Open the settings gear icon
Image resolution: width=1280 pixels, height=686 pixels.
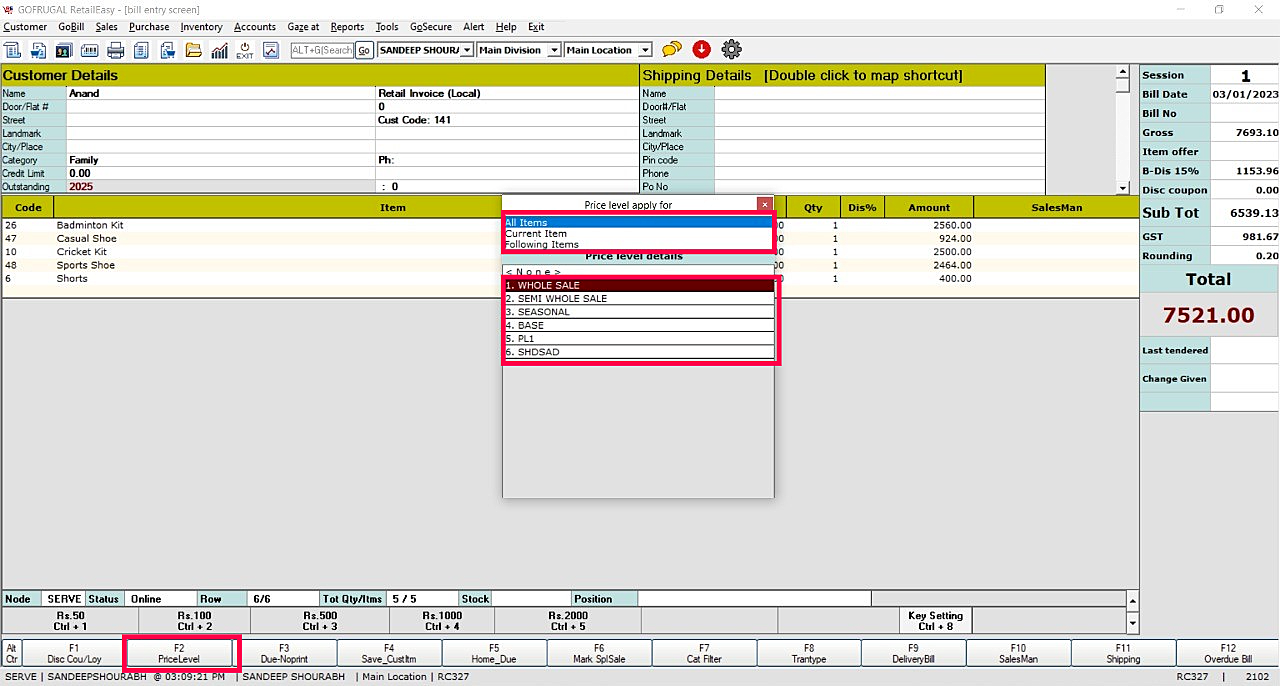[731, 50]
